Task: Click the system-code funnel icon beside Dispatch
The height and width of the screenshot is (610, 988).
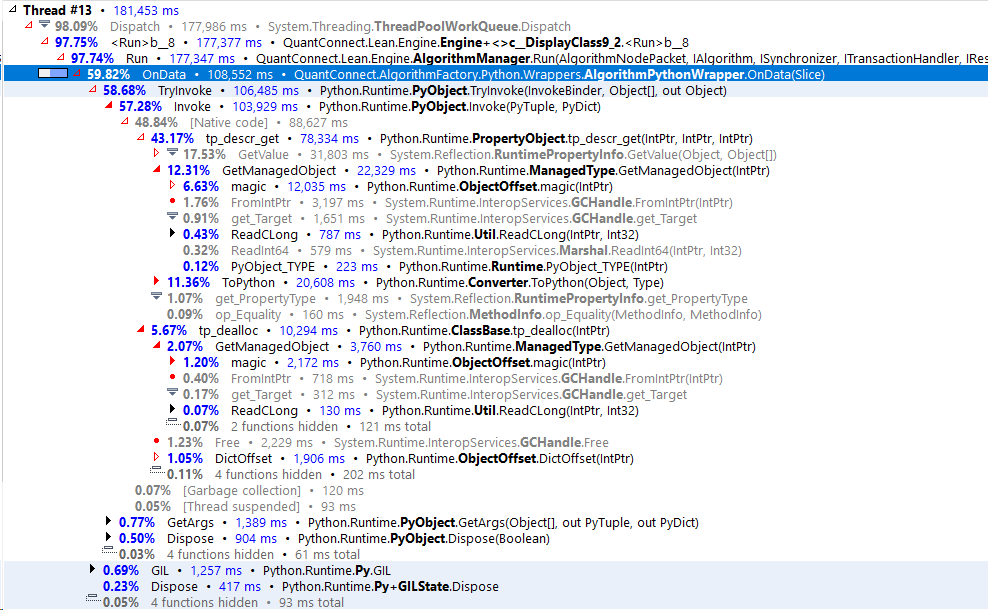Action: [44, 25]
